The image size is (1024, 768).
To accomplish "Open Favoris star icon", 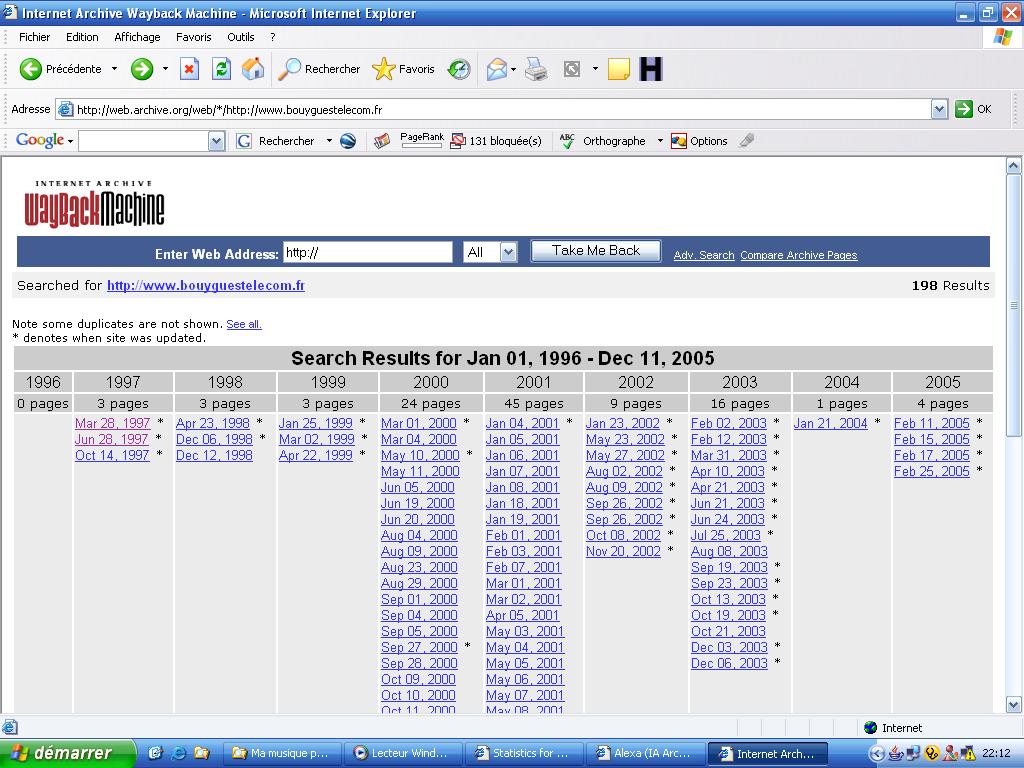I will [x=383, y=69].
